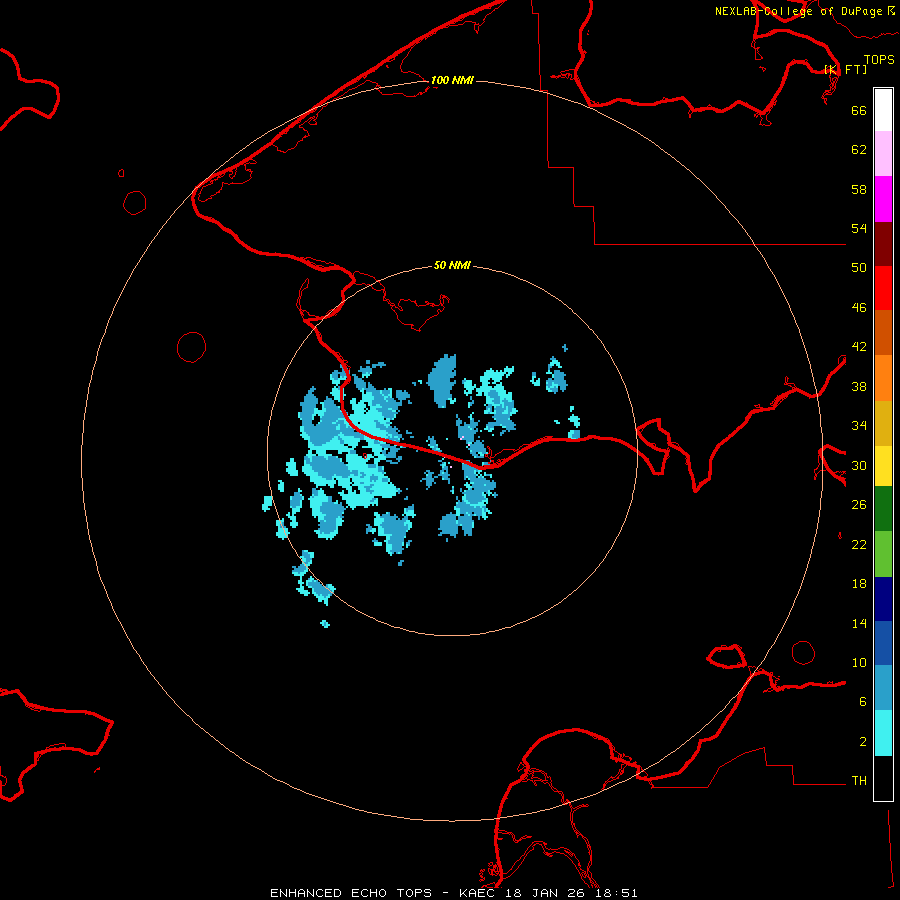The height and width of the screenshot is (900, 900).
Task: Click the TOPS legend title
Action: pos(879,59)
